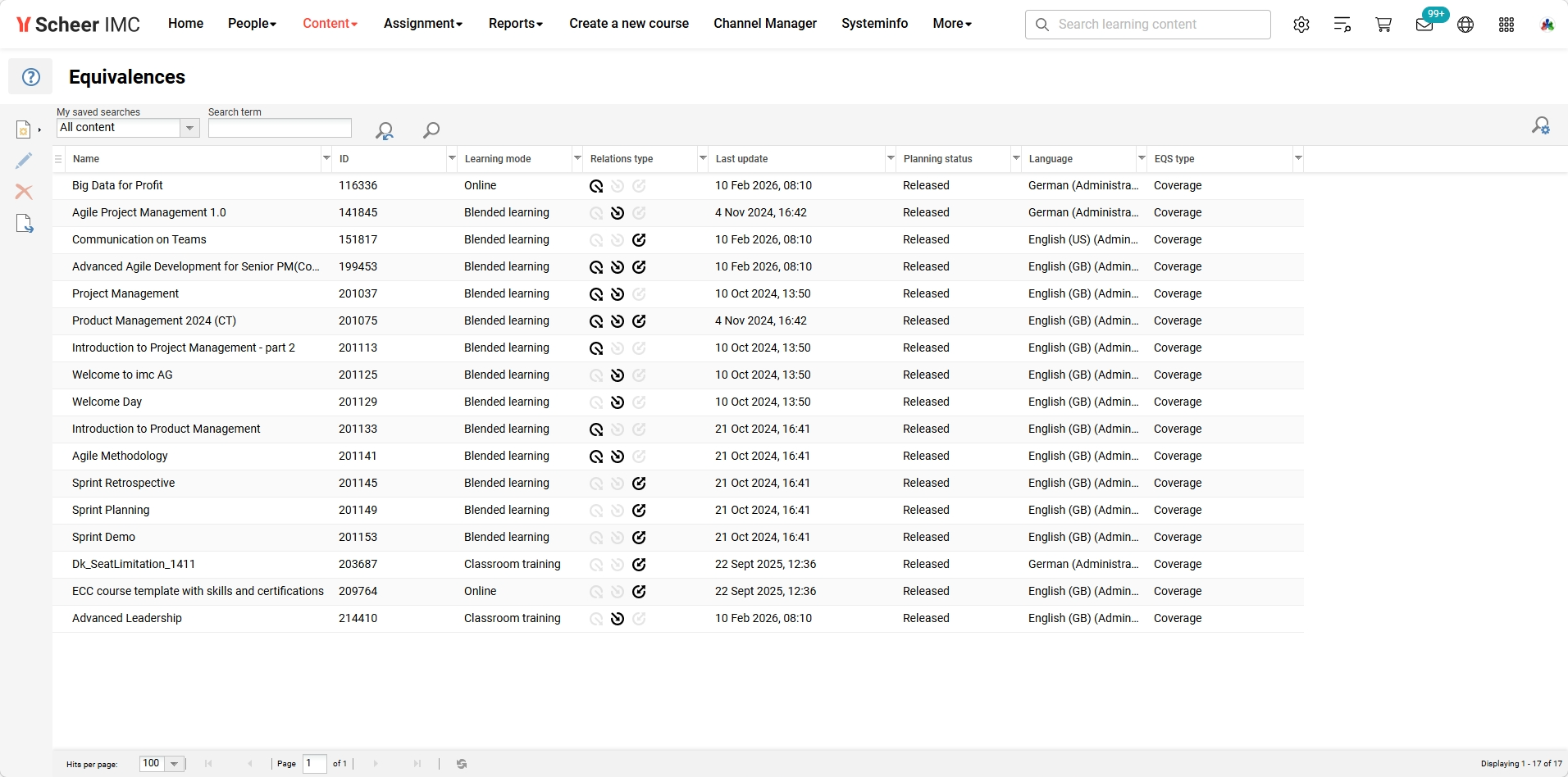1568x777 pixels.
Task: Open the EQS type column dropdown arrow
Action: pos(1298,158)
